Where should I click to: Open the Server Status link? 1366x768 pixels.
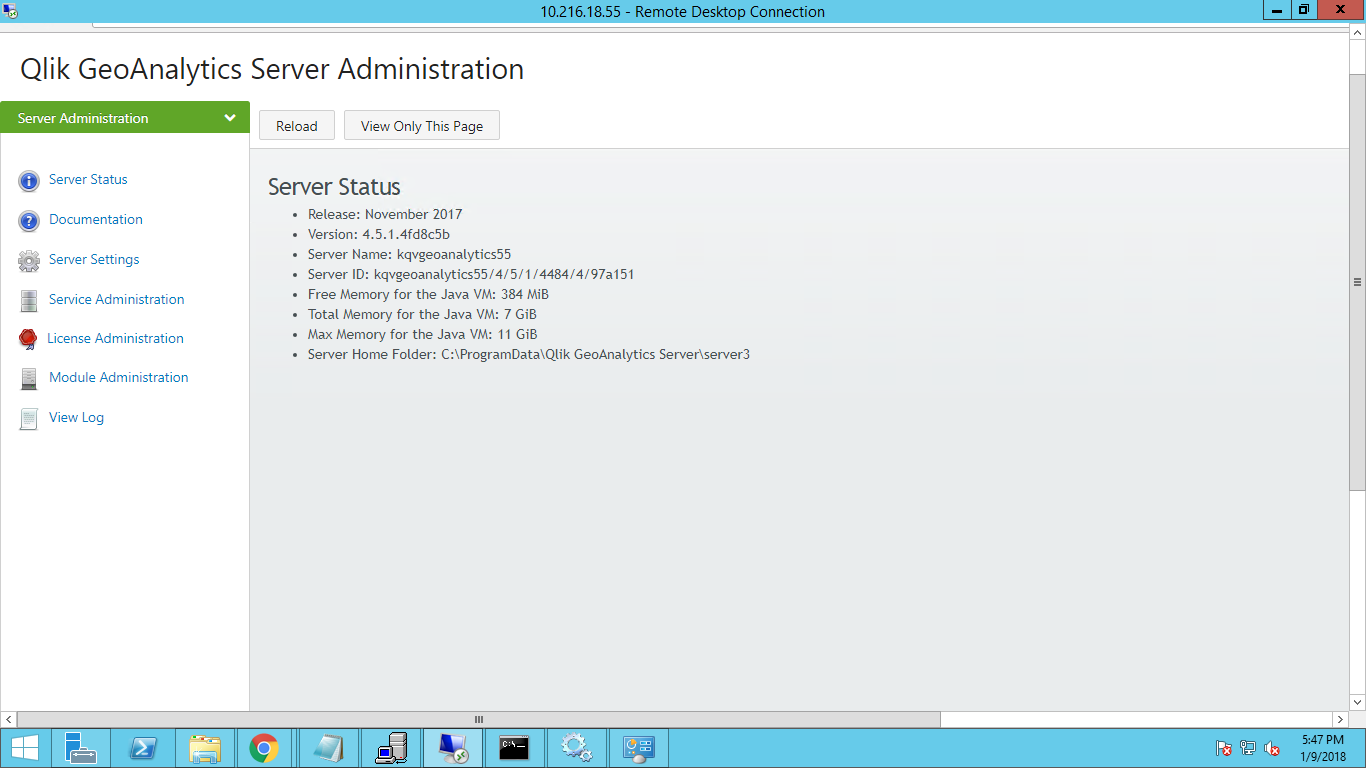[88, 179]
